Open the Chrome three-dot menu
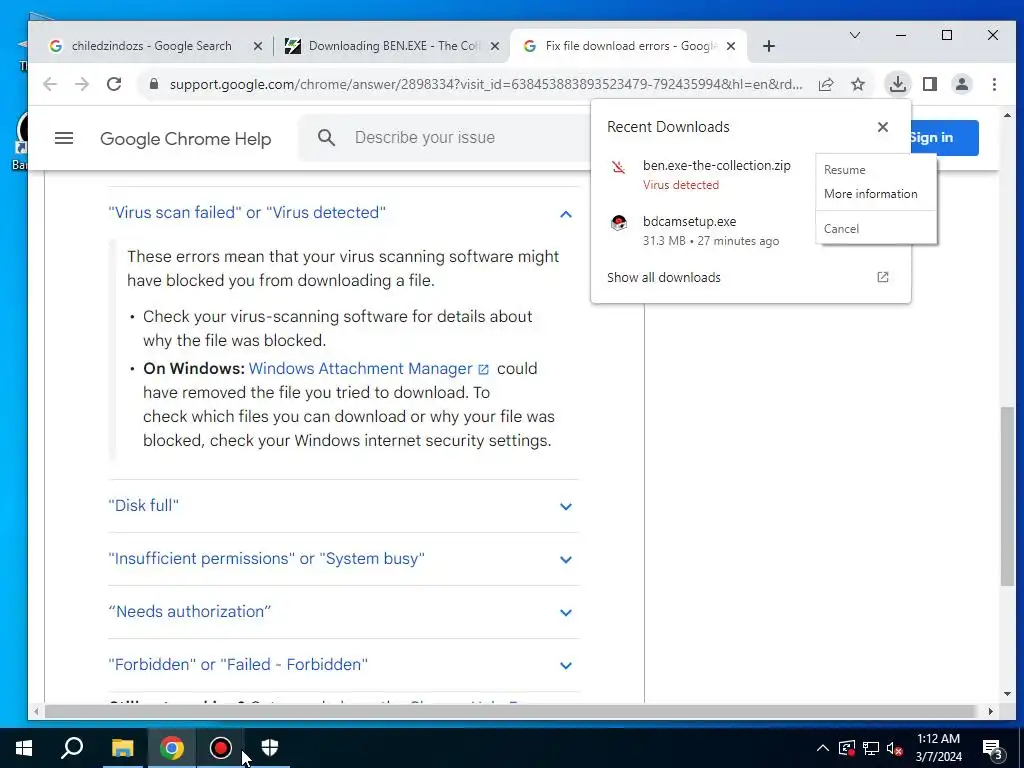Screen dimensions: 1024x768 [994, 84]
